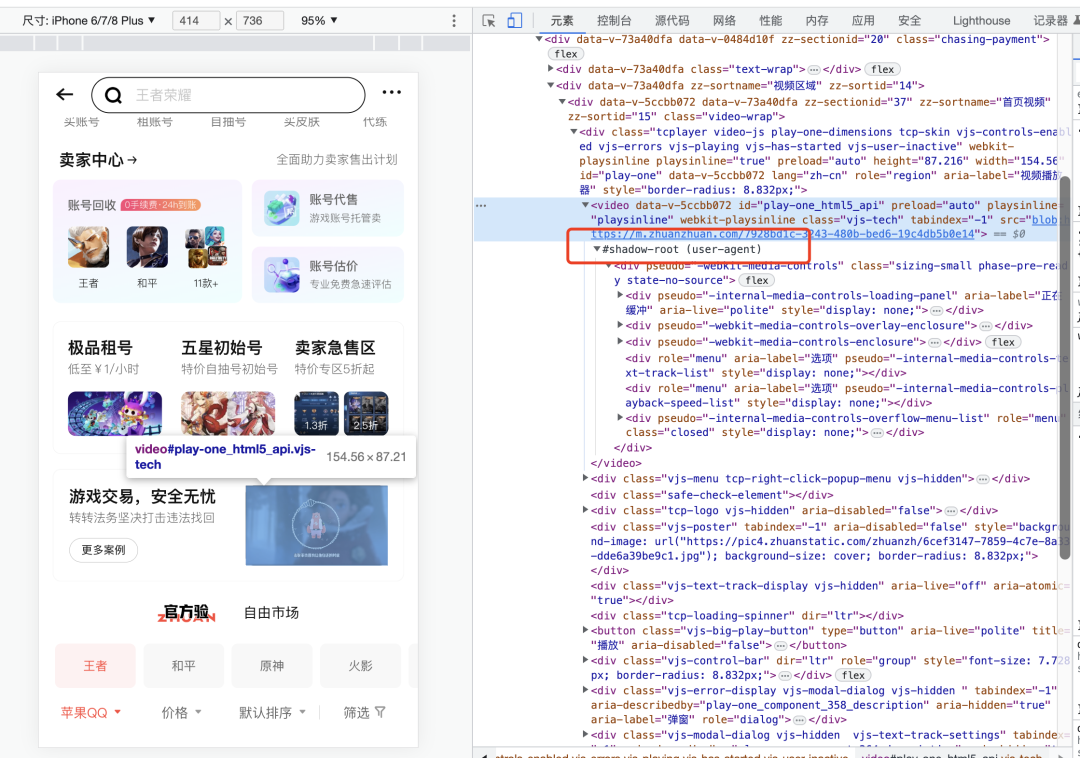Open the 苹果QQ filter dropdown
1080x758 pixels.
coord(91,713)
